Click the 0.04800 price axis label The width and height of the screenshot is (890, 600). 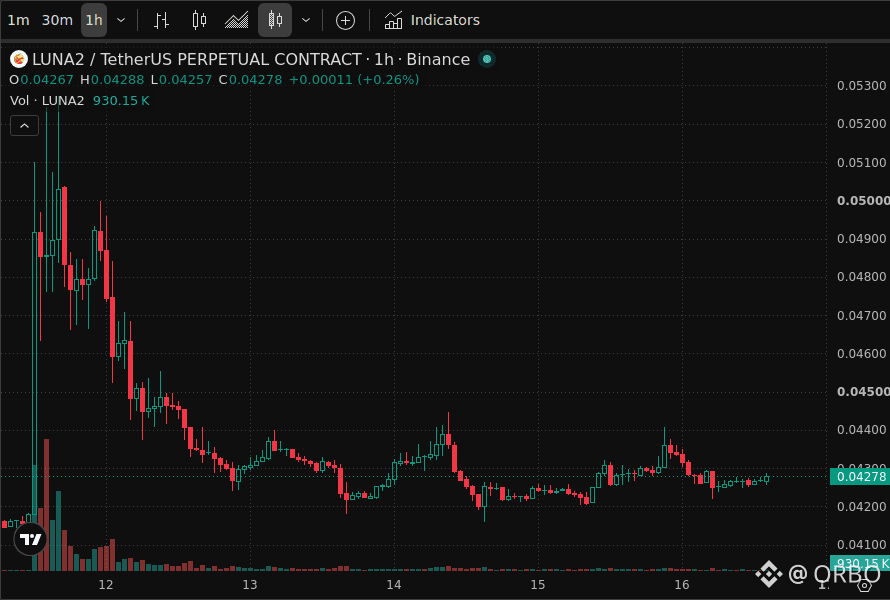pos(862,277)
